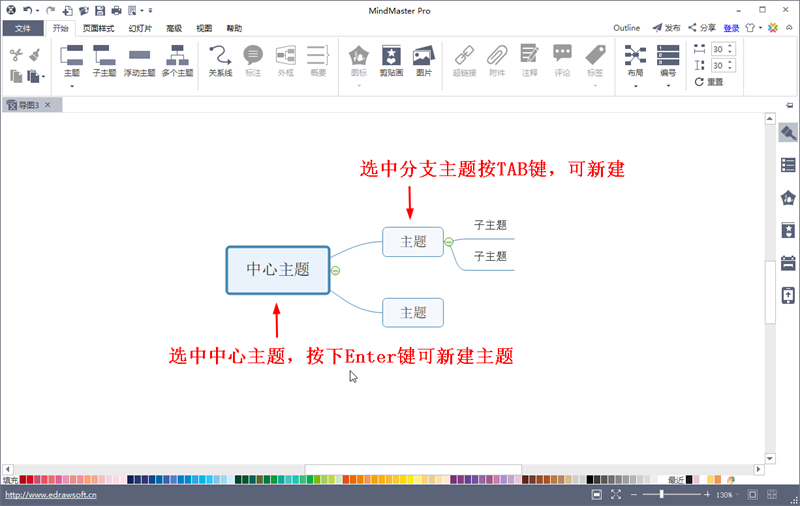Screen dimensions: 800x506
Task: Click the 发布 publish button
Action: pos(666,28)
